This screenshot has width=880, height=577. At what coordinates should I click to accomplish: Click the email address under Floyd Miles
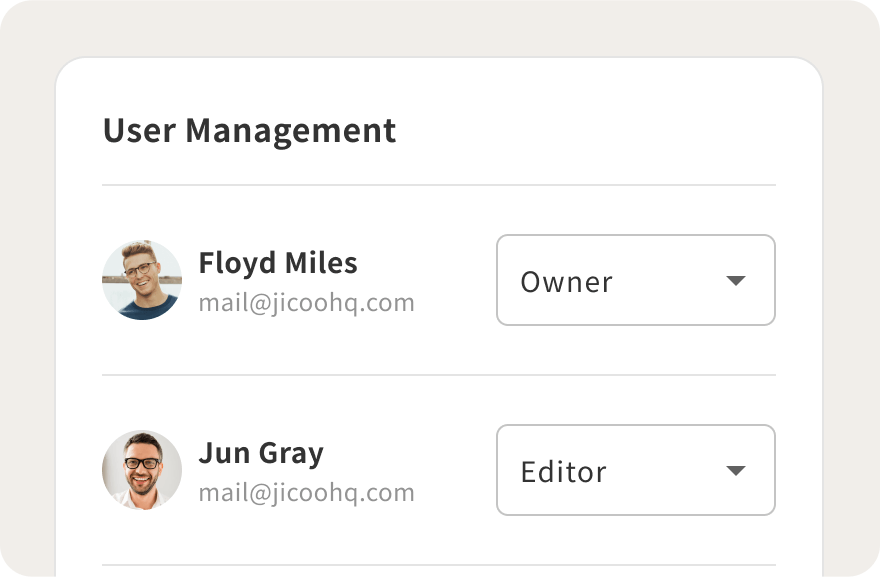coord(306,302)
